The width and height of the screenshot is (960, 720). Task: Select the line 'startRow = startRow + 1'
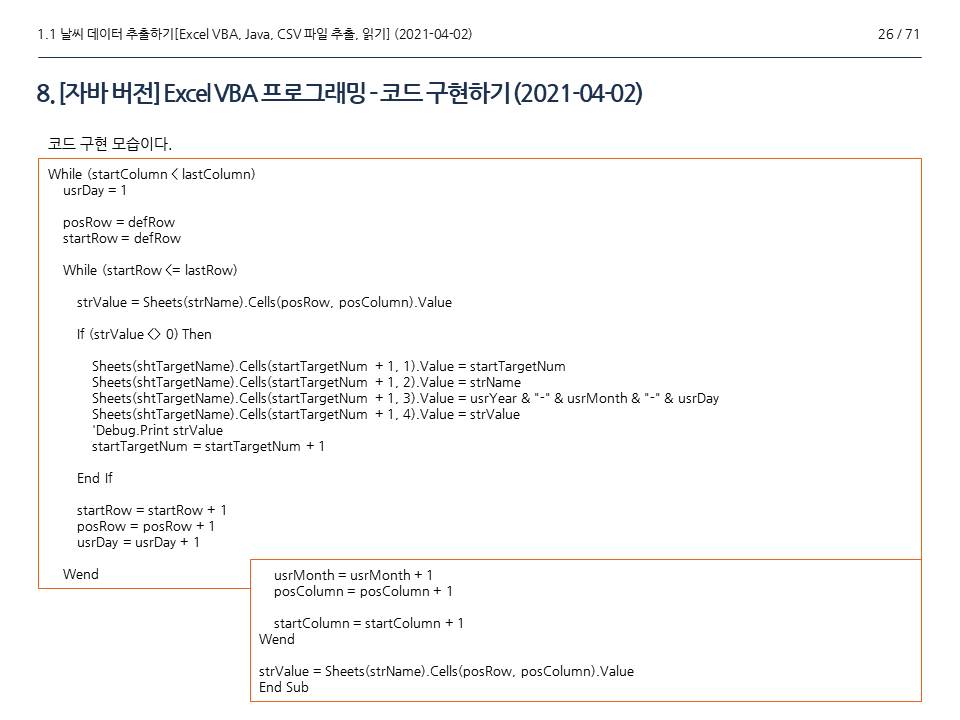pos(152,510)
